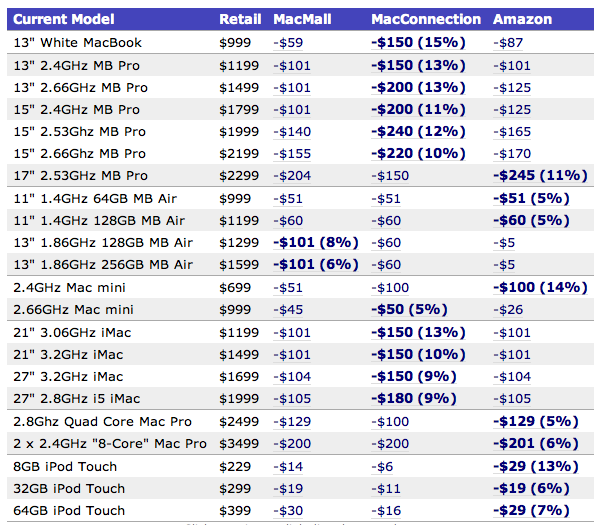Click MacMall -$155 link
This screenshot has width=606, height=525.
(292, 153)
